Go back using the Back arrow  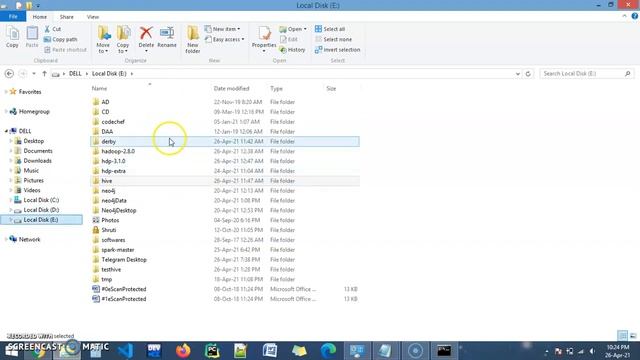point(9,73)
